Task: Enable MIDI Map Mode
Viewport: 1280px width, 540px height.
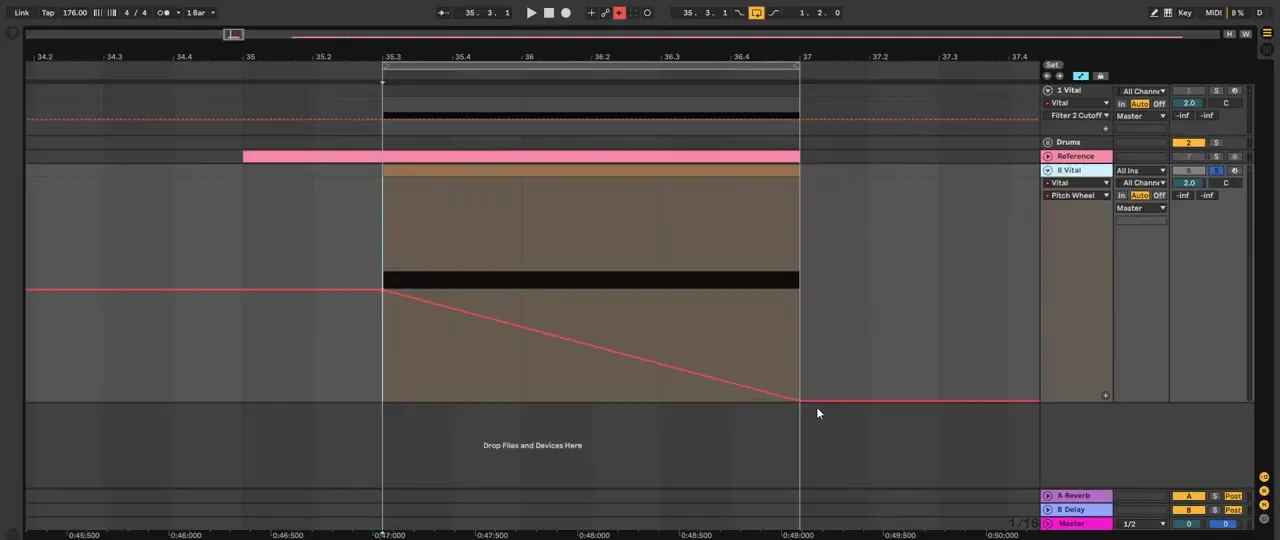Action: [1214, 13]
